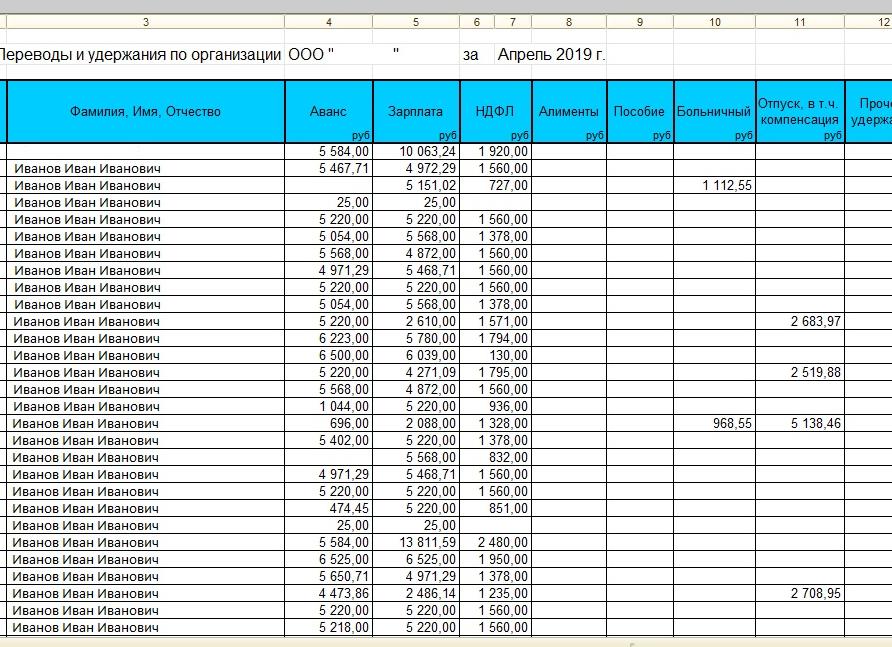Select the salary cell 2 610,00
Screen dimensions: 892x647
(416, 322)
